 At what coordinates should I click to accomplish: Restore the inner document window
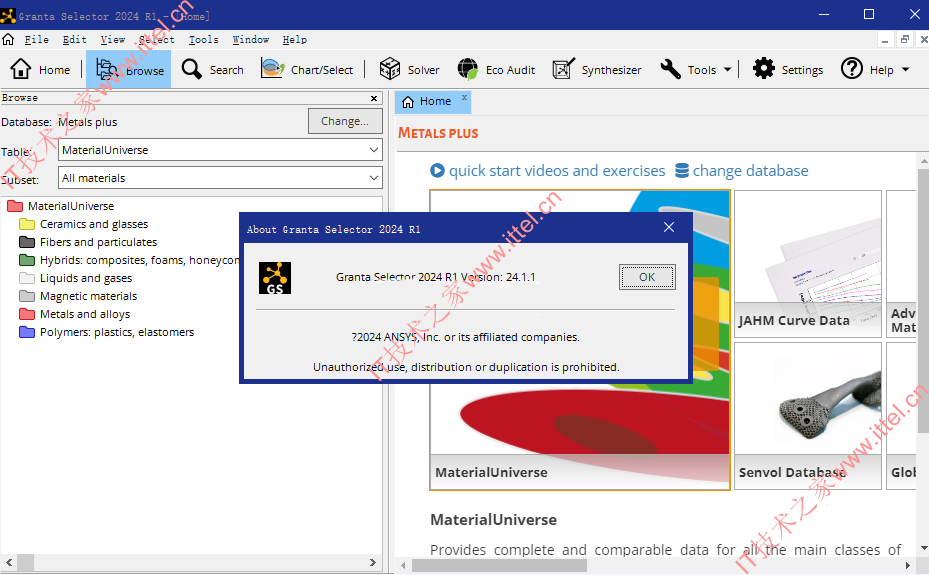pyautogui.click(x=904, y=40)
